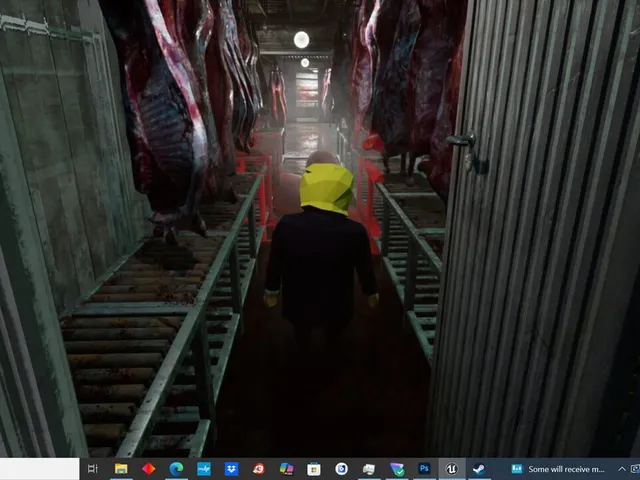Viewport: 640px width, 480px height.
Task: Read the 'Some will receive m...' news headline
Action: (566, 469)
